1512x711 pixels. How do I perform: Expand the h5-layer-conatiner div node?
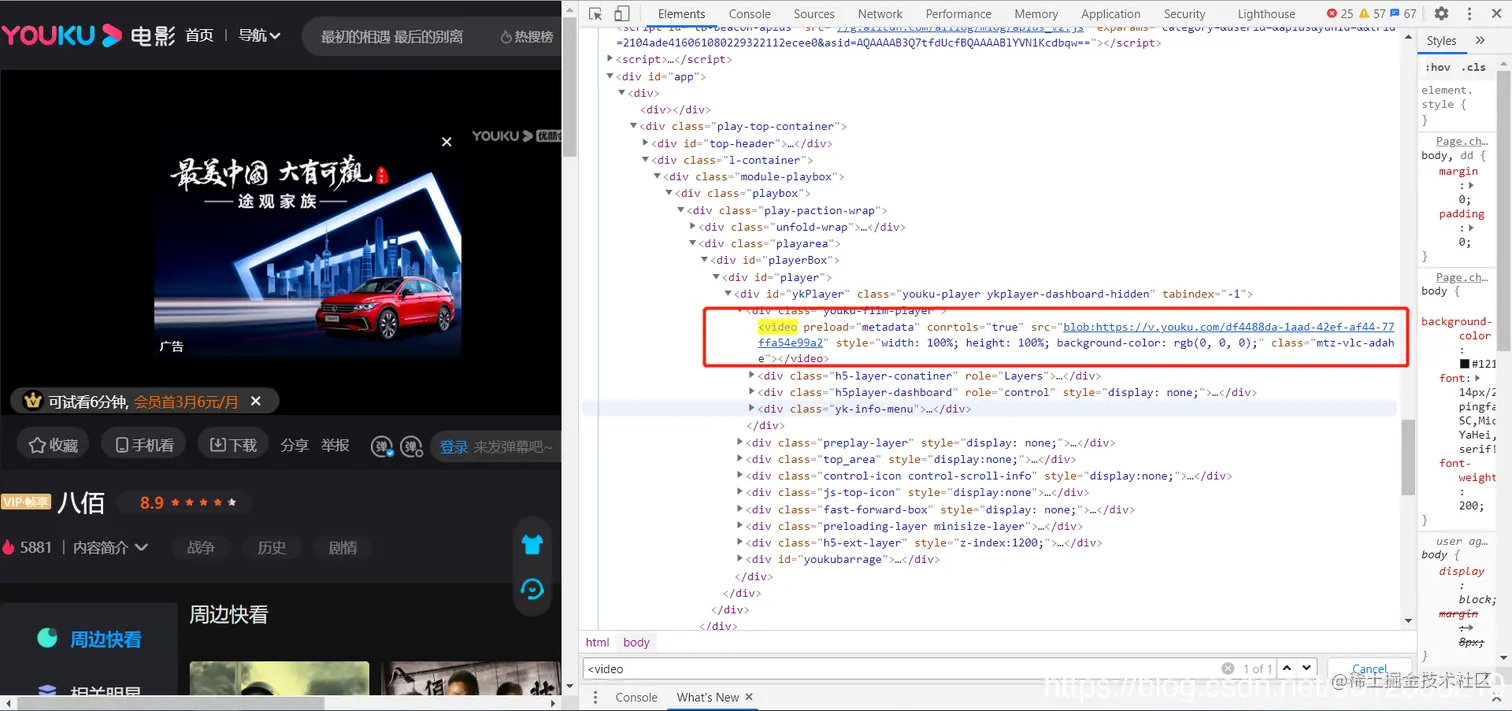tap(752, 376)
